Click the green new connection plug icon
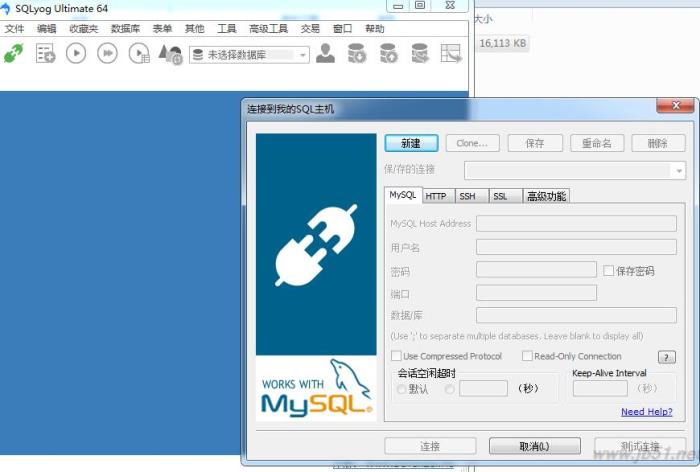Screen dimensions: 700x472 coord(13,54)
